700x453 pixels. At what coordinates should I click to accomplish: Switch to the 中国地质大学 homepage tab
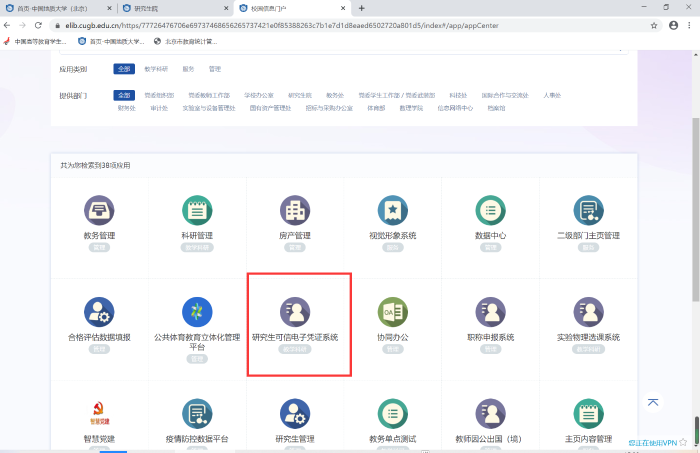pos(60,8)
